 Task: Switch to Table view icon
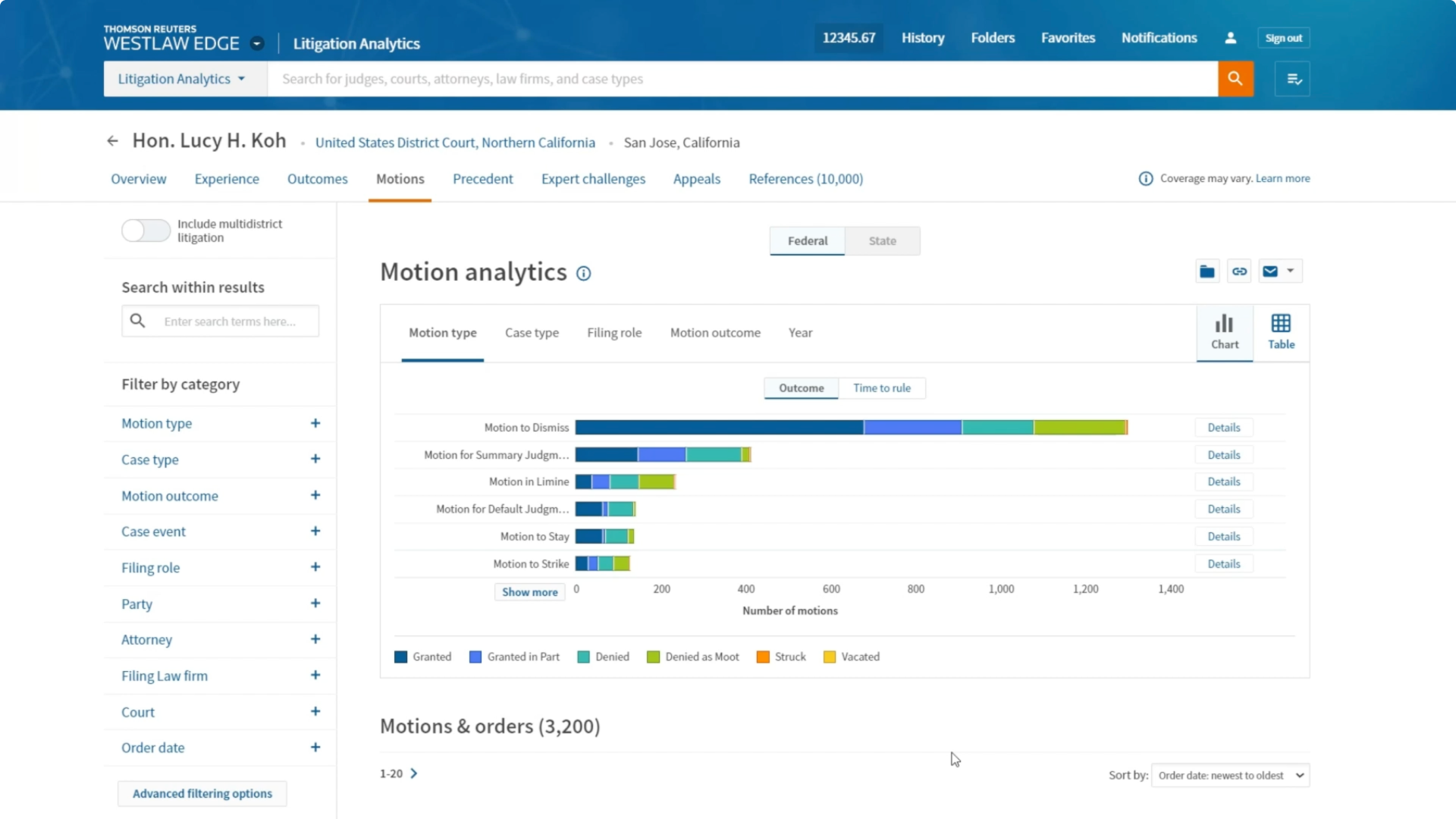pos(1281,332)
